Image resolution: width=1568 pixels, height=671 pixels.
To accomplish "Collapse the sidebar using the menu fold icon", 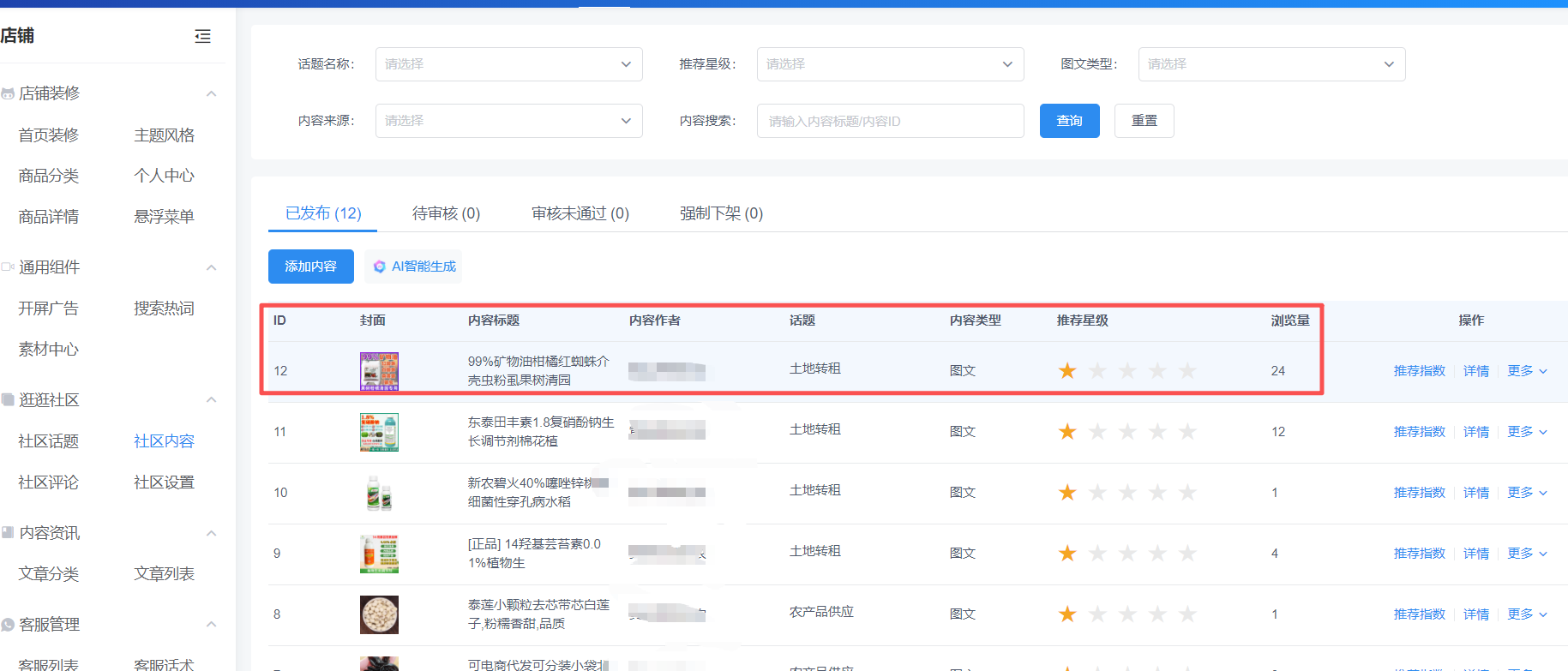I will pyautogui.click(x=202, y=36).
